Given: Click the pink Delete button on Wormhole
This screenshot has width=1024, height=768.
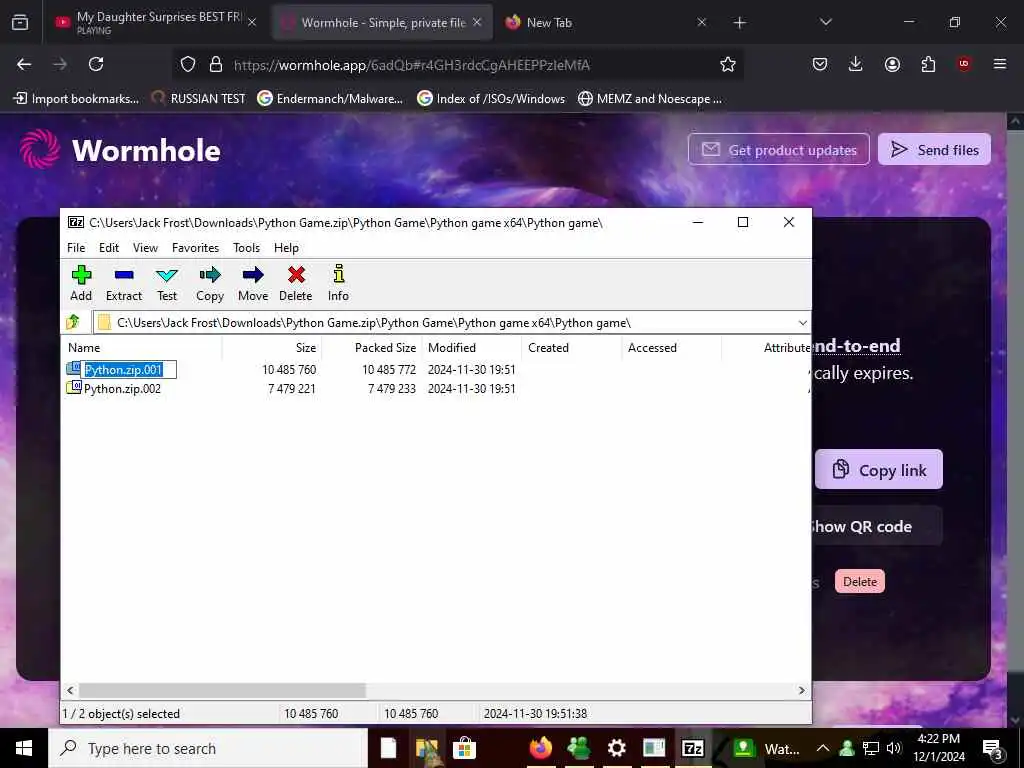Looking at the screenshot, I should 859,581.
